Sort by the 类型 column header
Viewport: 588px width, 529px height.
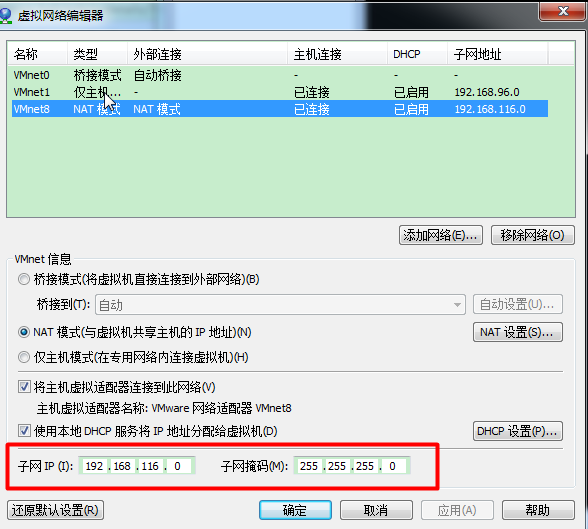coord(98,54)
